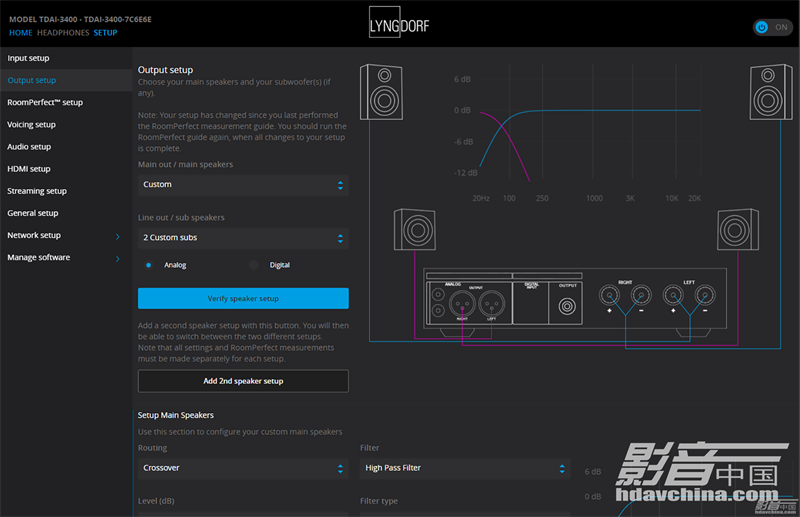Select the Digital radio button
800x517 pixels.
pos(254,265)
